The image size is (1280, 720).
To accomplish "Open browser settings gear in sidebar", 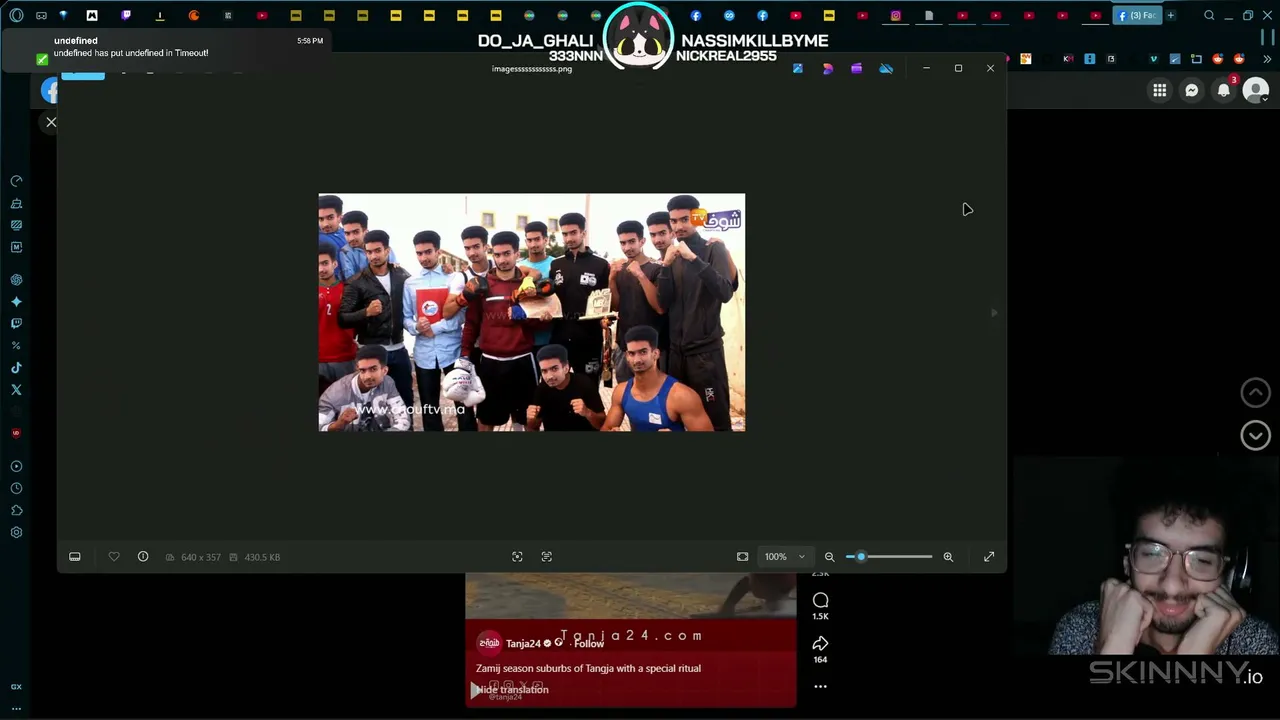I will tap(16, 532).
